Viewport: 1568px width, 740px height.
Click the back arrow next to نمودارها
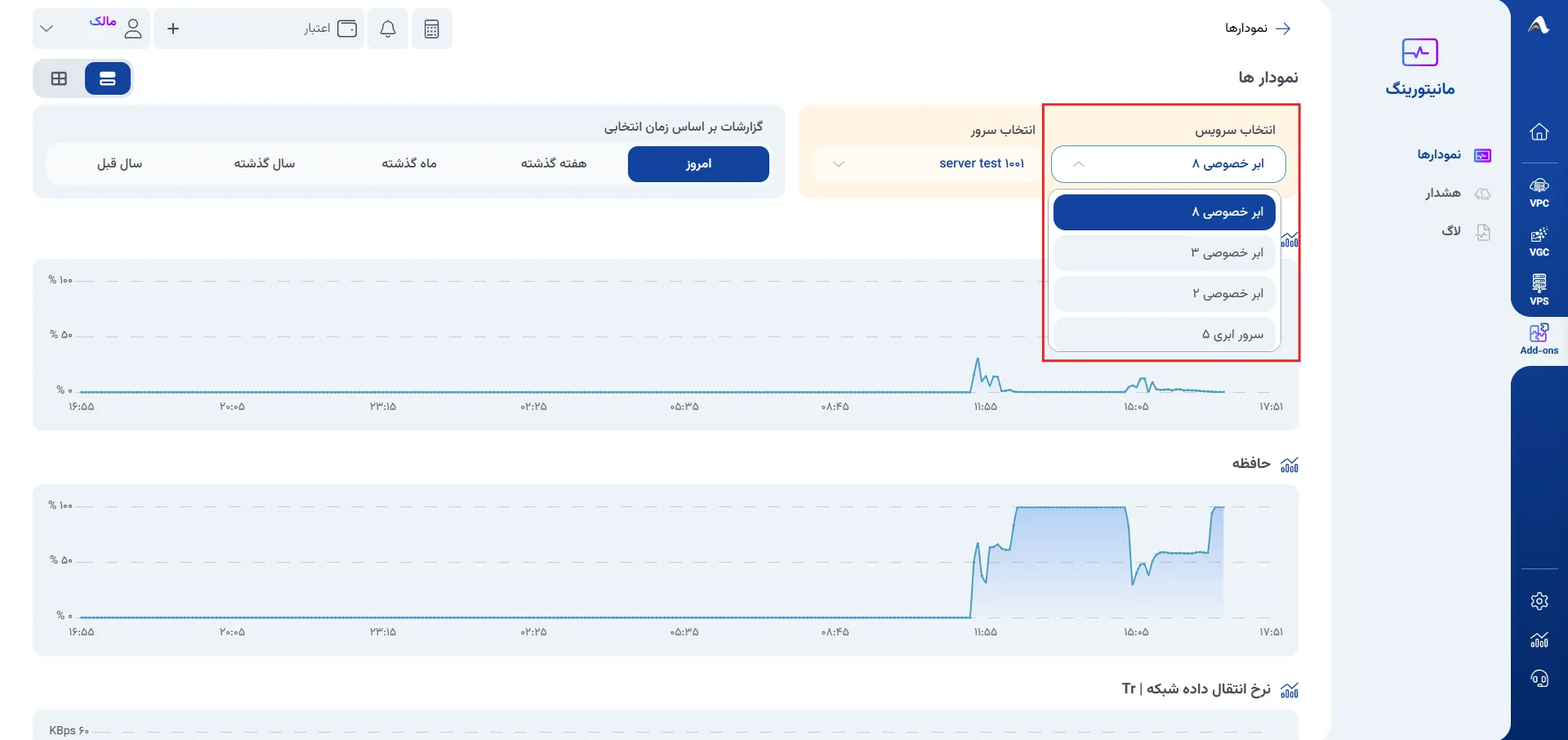(1284, 29)
